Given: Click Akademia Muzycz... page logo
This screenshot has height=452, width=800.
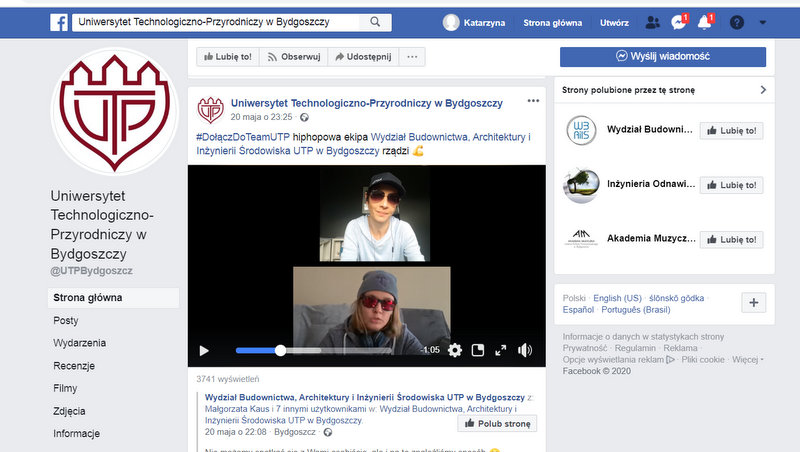Looking at the screenshot, I should [581, 239].
